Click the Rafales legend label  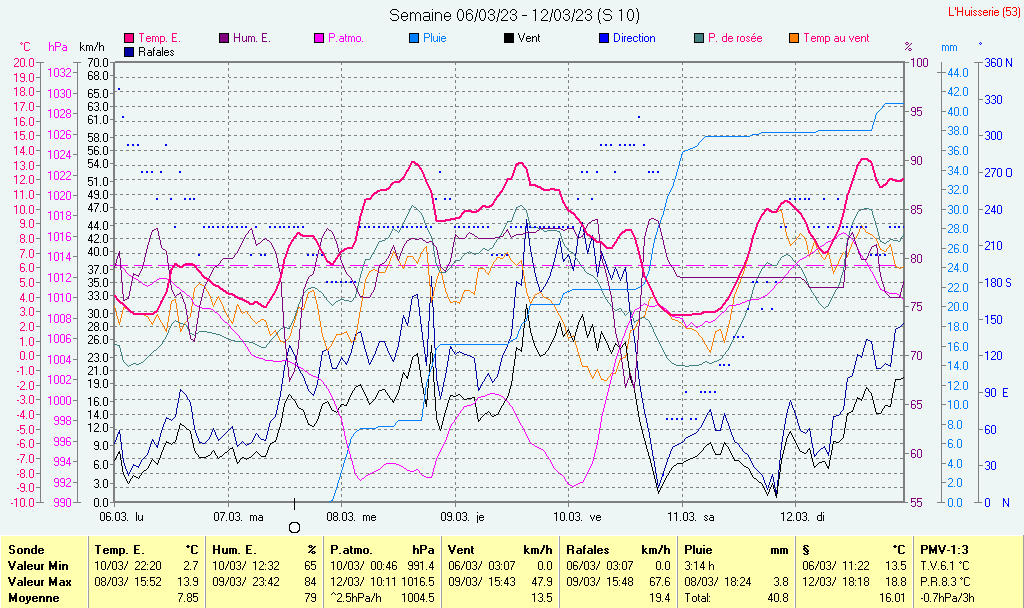[x=156, y=52]
